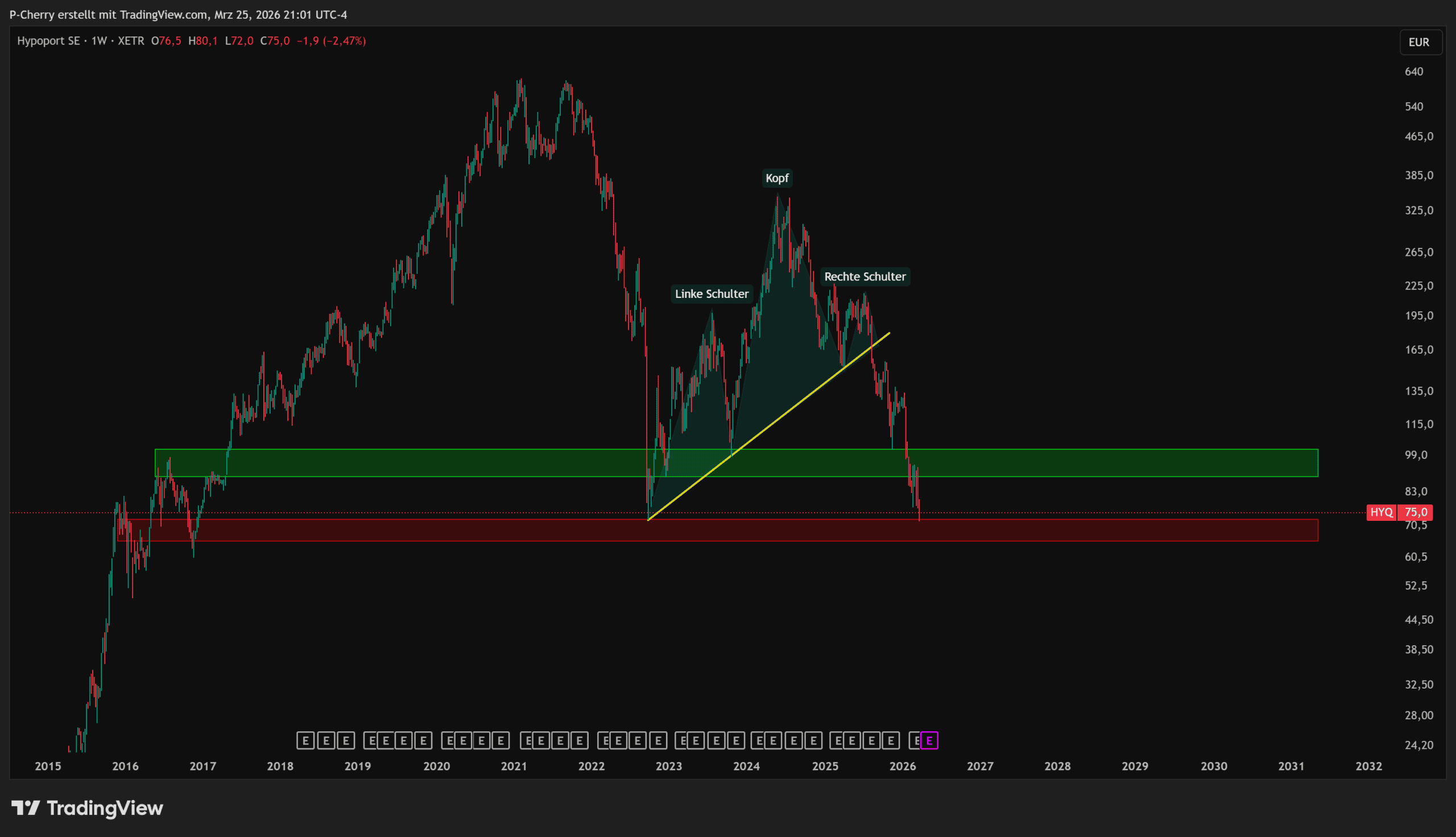Click the magenta upcoming earnings E marker

pyautogui.click(x=929, y=740)
